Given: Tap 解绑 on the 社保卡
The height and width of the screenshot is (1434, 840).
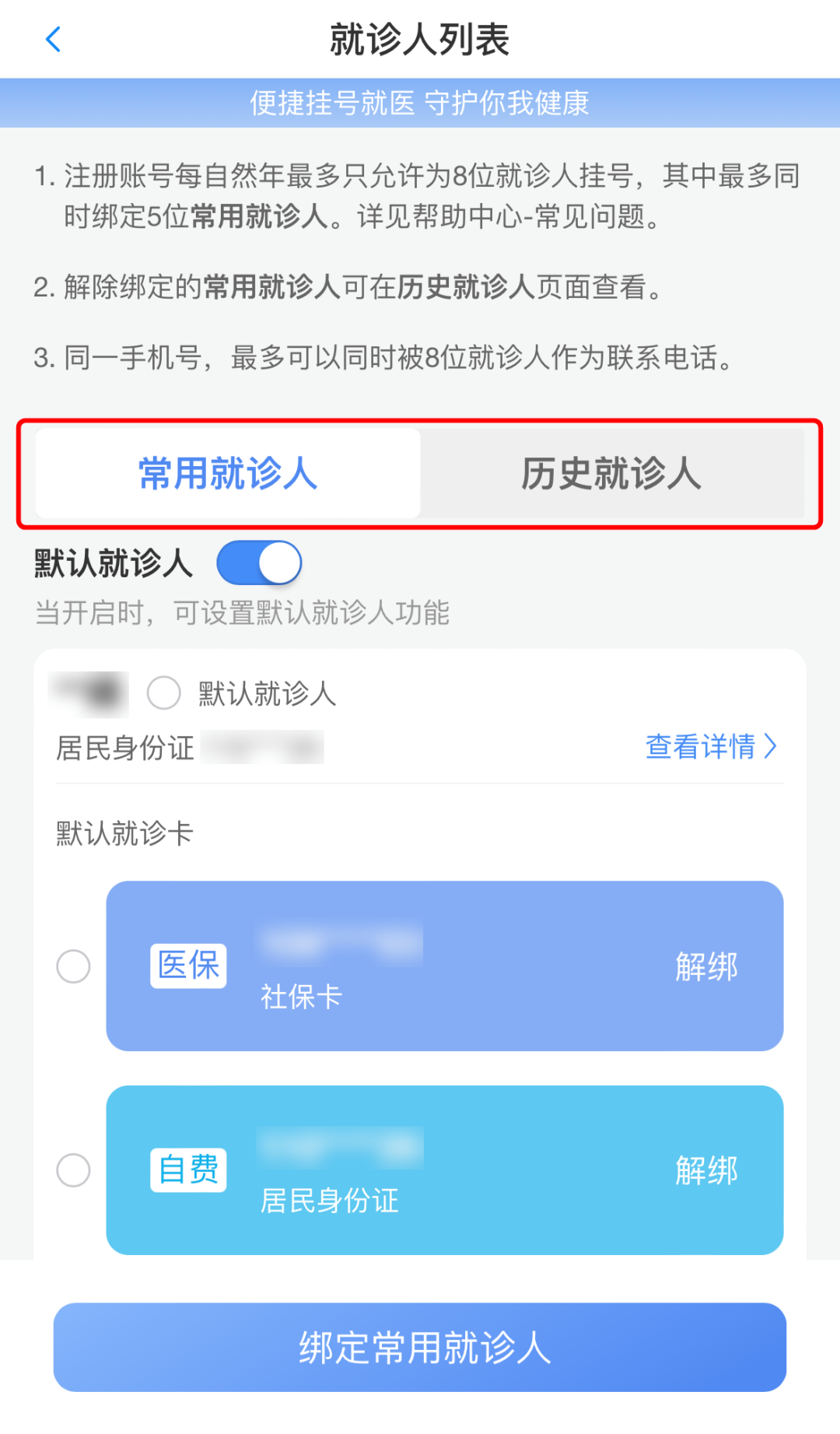Looking at the screenshot, I should pos(706,965).
